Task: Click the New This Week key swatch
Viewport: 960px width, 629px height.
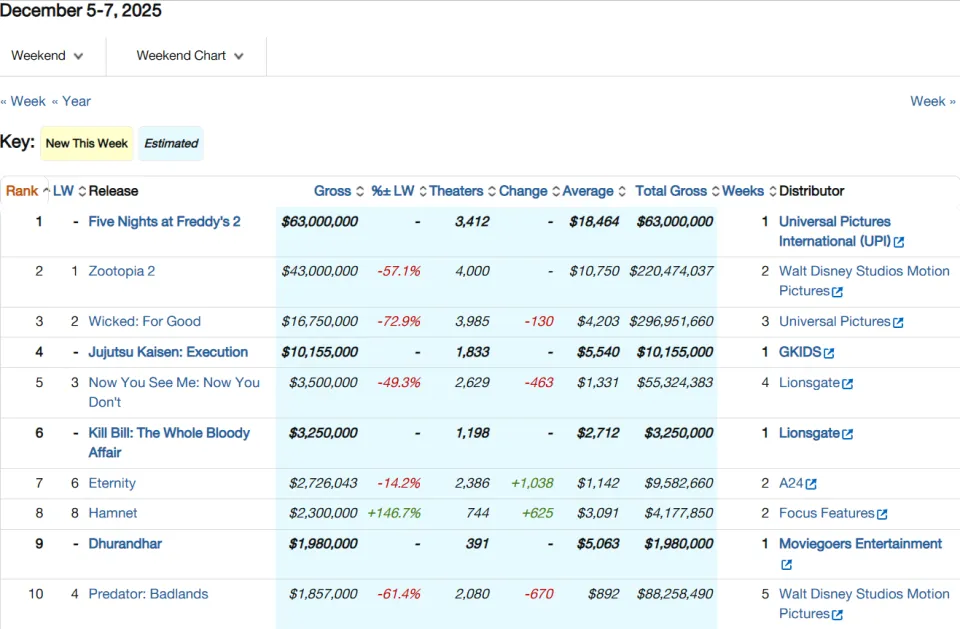Action: point(87,143)
